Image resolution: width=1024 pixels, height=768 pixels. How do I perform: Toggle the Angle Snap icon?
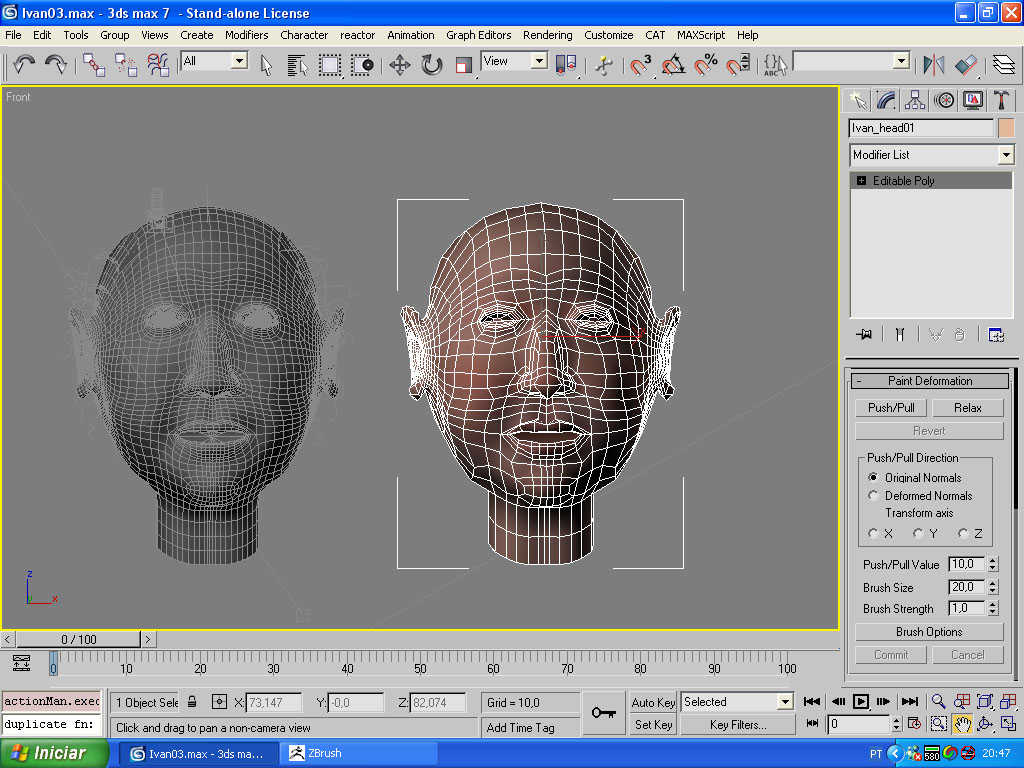click(673, 65)
